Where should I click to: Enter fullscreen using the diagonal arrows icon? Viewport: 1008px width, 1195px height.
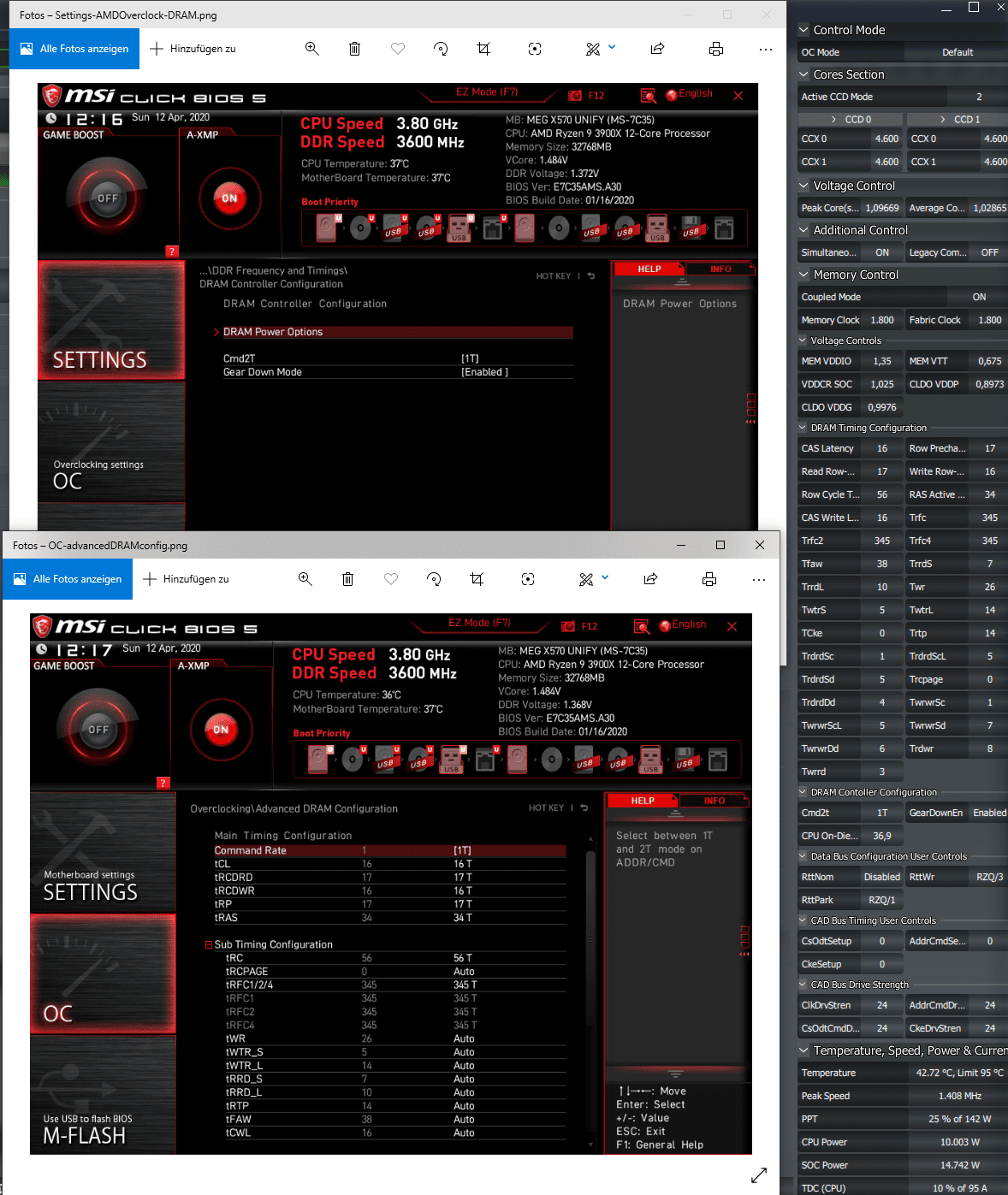pyautogui.click(x=759, y=1175)
